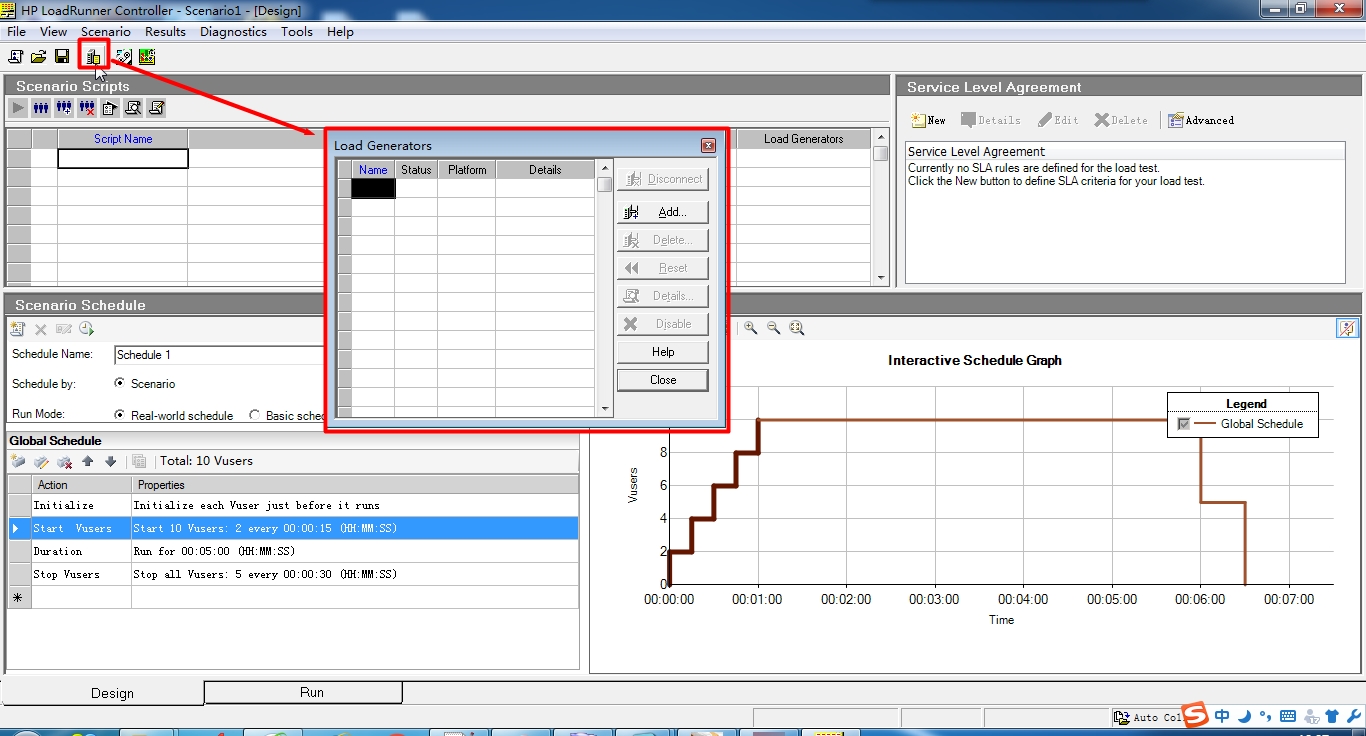Open the Help menu
The height and width of the screenshot is (736, 1366).
point(340,32)
